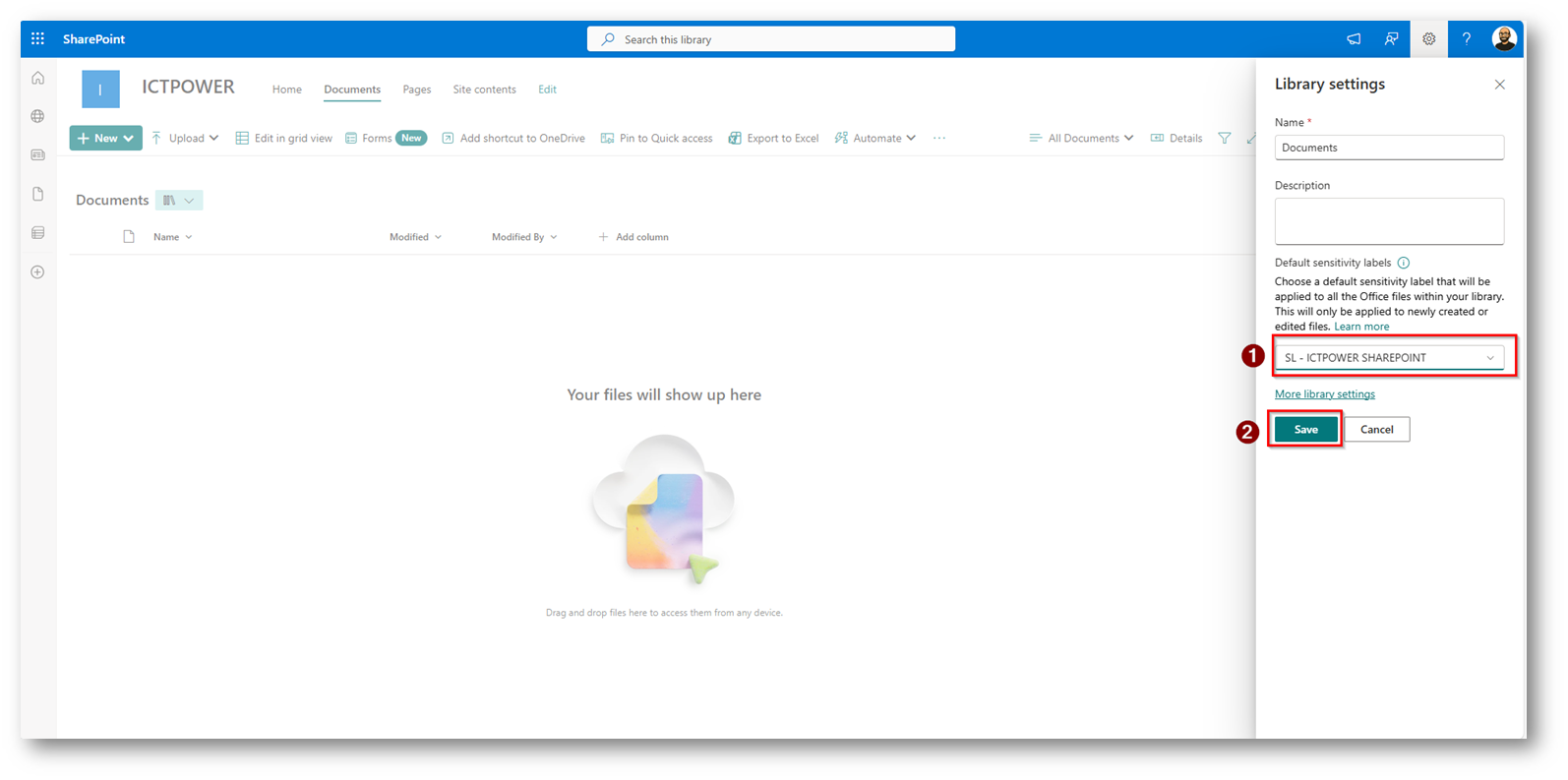Open the SharePoint app launcher waffle
The height and width of the screenshot is (780, 1568).
click(x=37, y=39)
